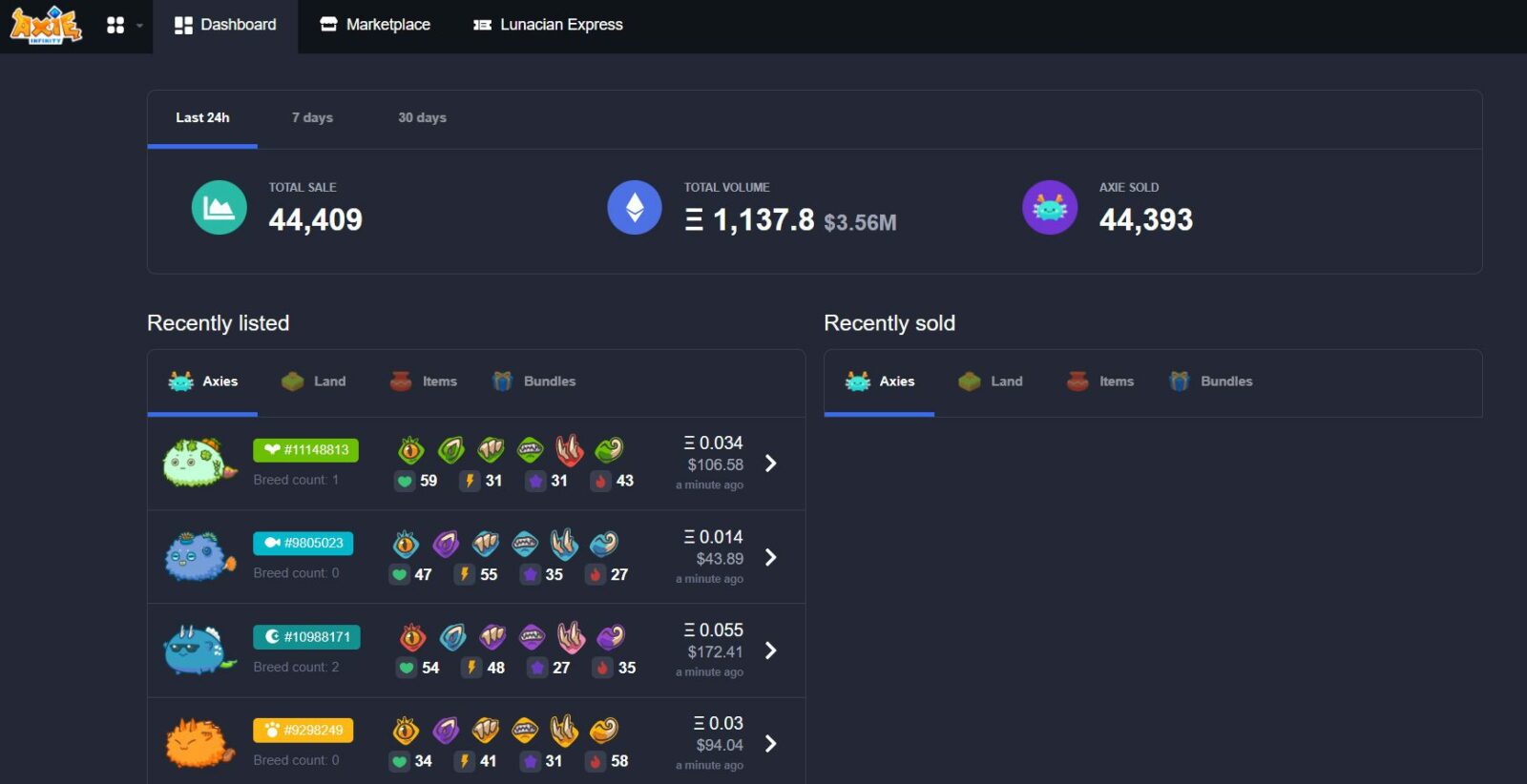Click the Axie Infinity logo

coord(46,25)
